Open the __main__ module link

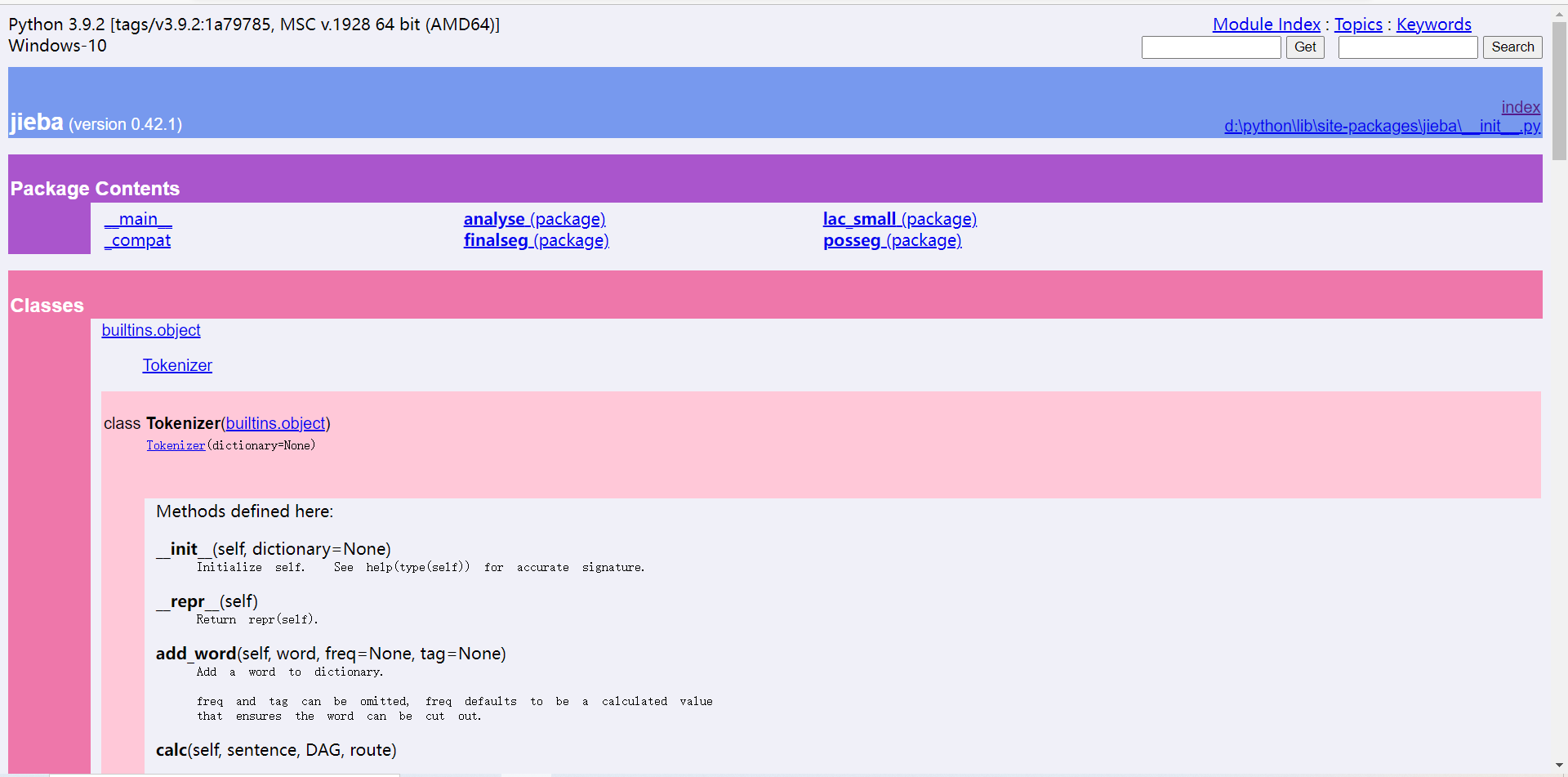(138, 219)
